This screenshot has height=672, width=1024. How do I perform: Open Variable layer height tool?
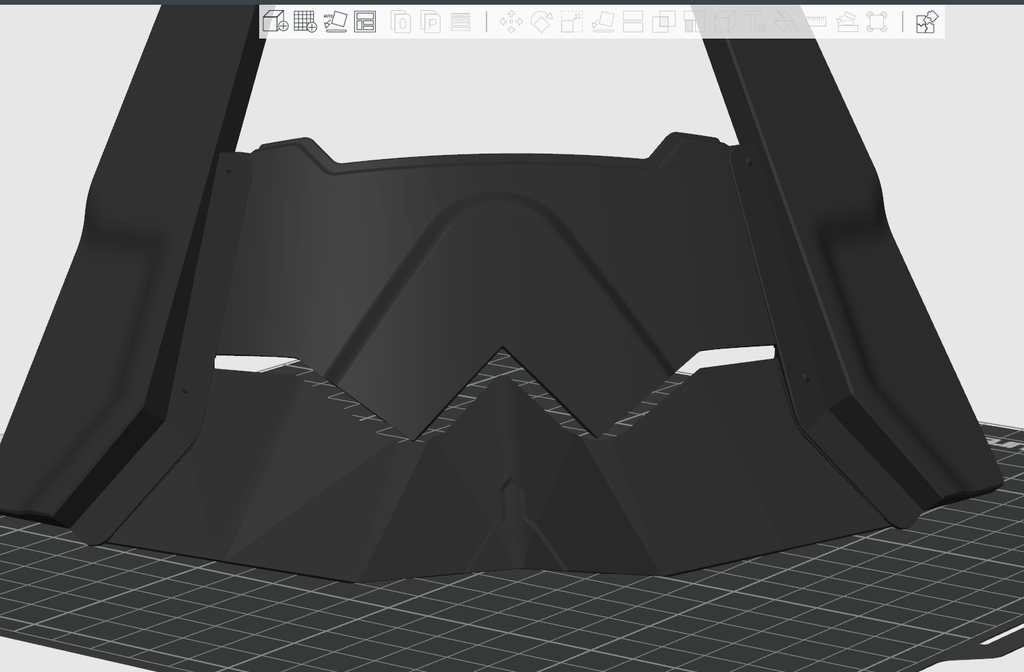tap(460, 22)
